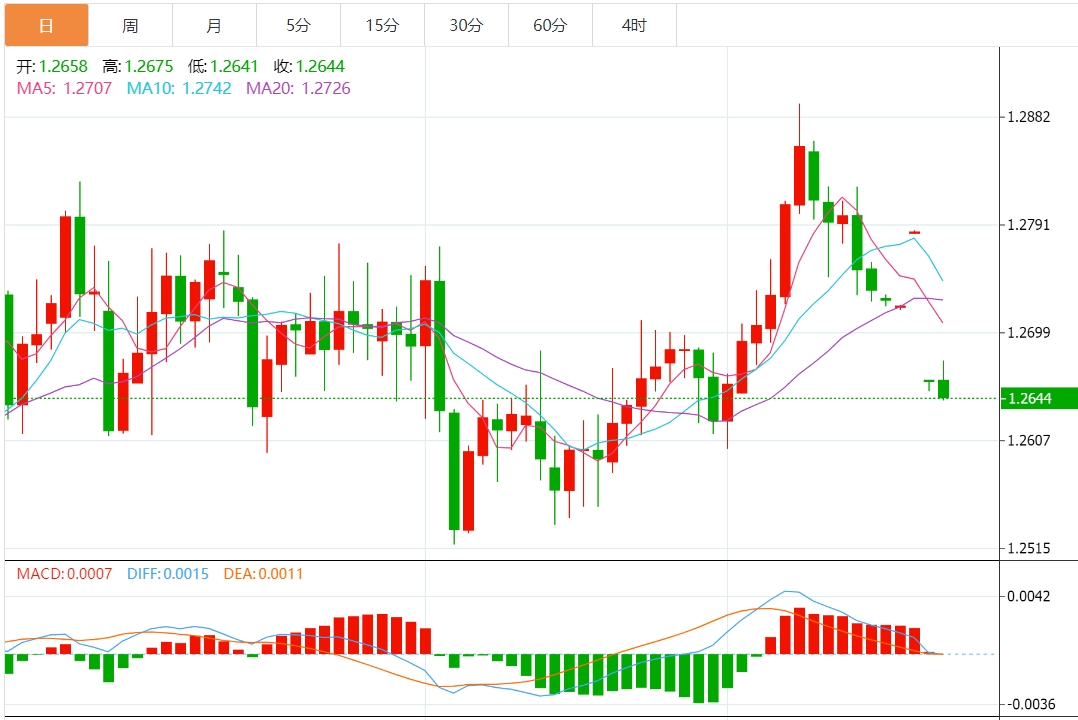This screenshot has height=720, width=1078.
Task: Click the 1.2882 price axis label
Action: pos(1028,117)
